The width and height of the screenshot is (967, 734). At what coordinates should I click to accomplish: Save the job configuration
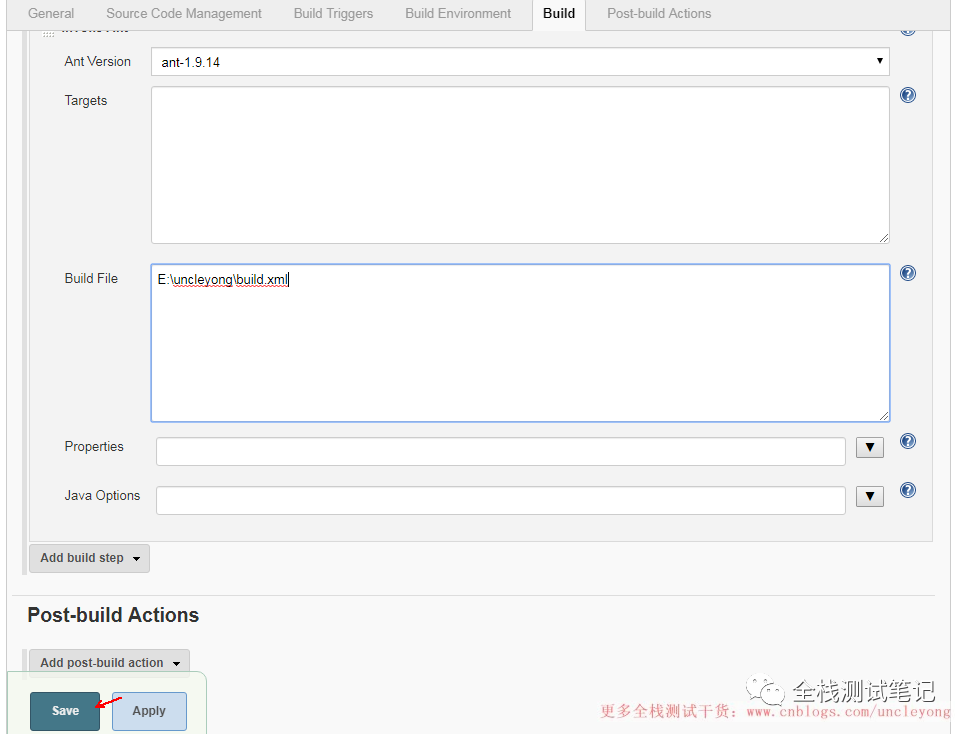pyautogui.click(x=65, y=711)
